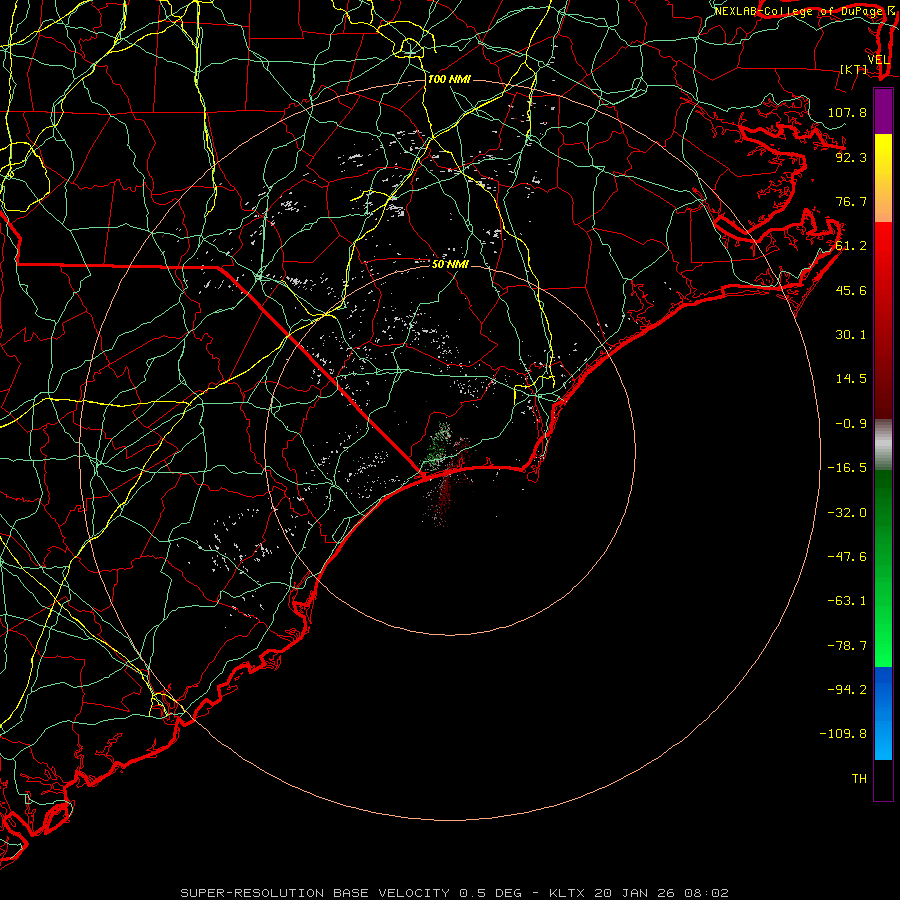Select the 45.6 legend value
Image resolution: width=900 pixels, height=900 pixels.
click(851, 290)
